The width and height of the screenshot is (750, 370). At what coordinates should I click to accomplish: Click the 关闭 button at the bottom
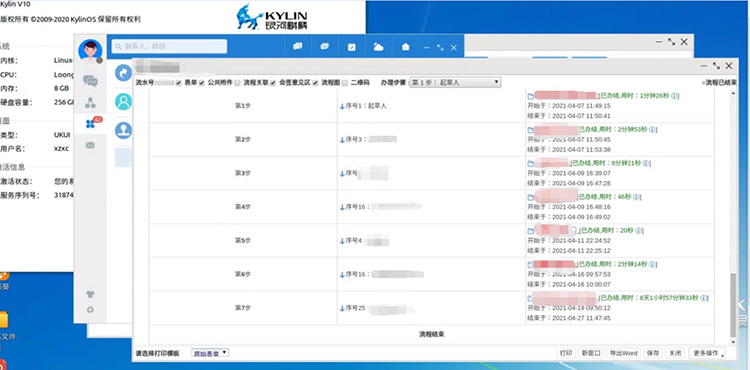[x=674, y=353]
